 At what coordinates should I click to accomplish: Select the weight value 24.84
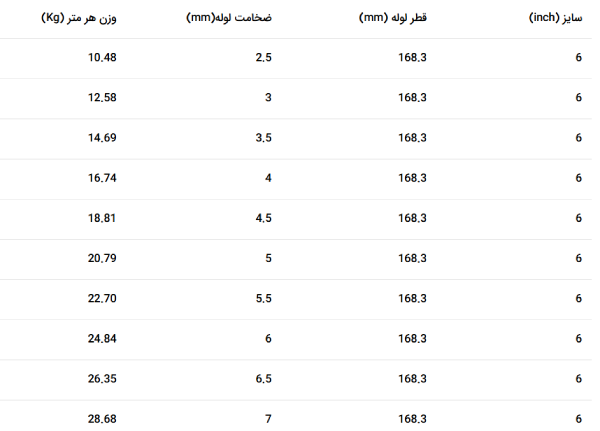coord(102,339)
